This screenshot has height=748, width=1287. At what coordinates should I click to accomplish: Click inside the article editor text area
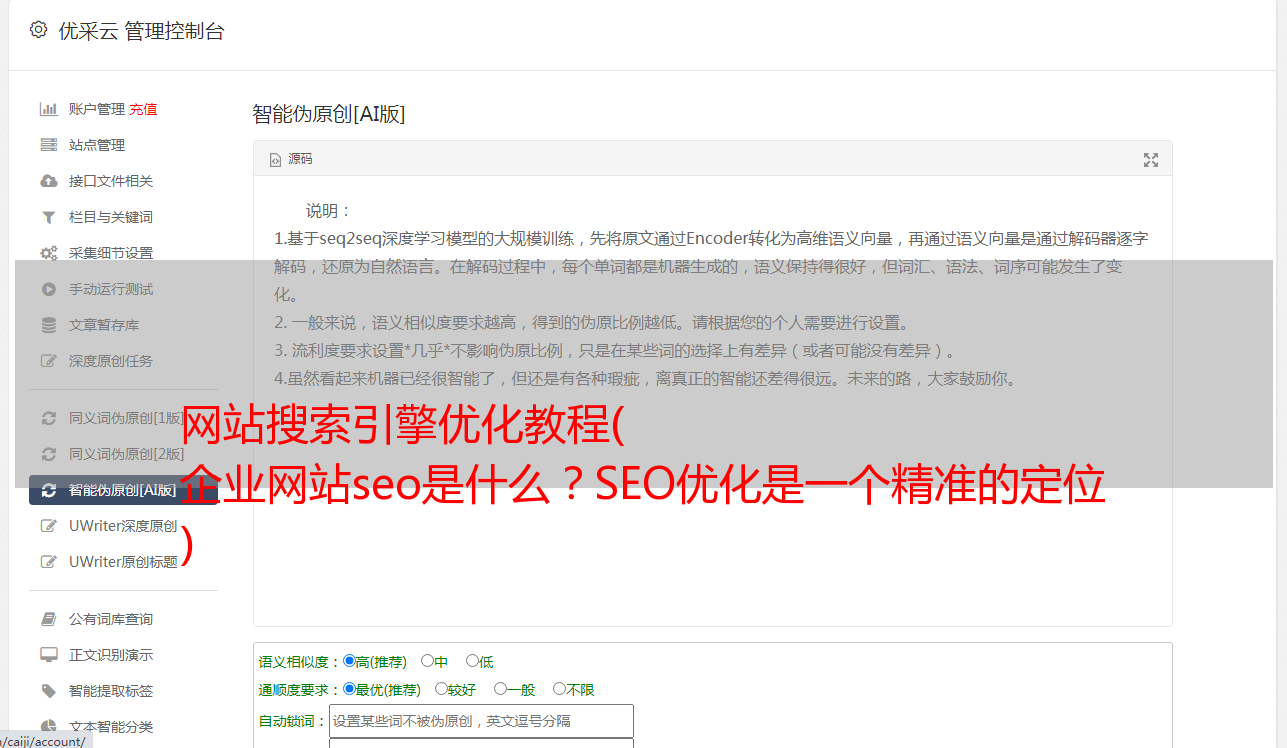point(712,402)
